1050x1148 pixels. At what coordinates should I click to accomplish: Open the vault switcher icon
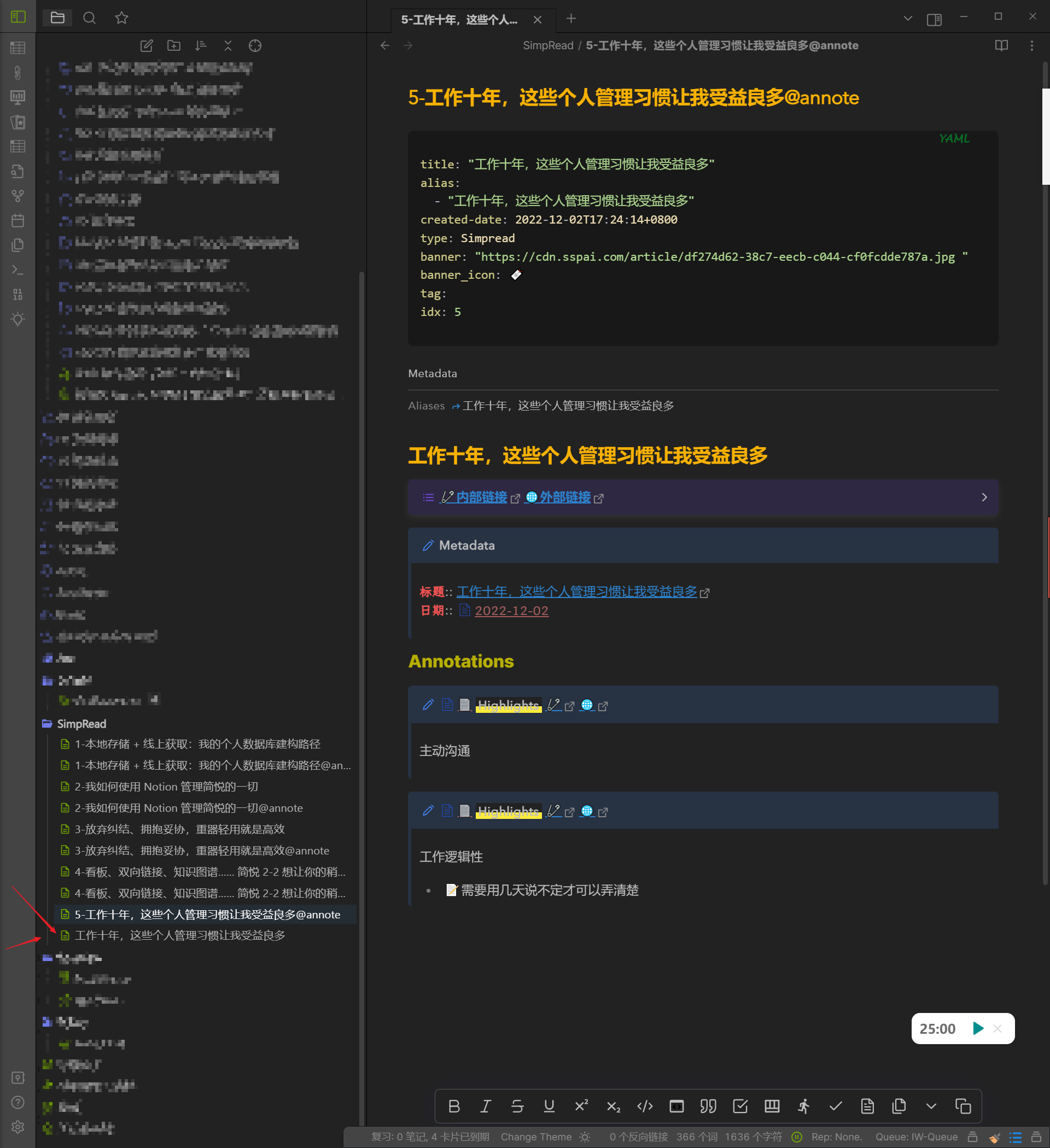[x=17, y=1077]
